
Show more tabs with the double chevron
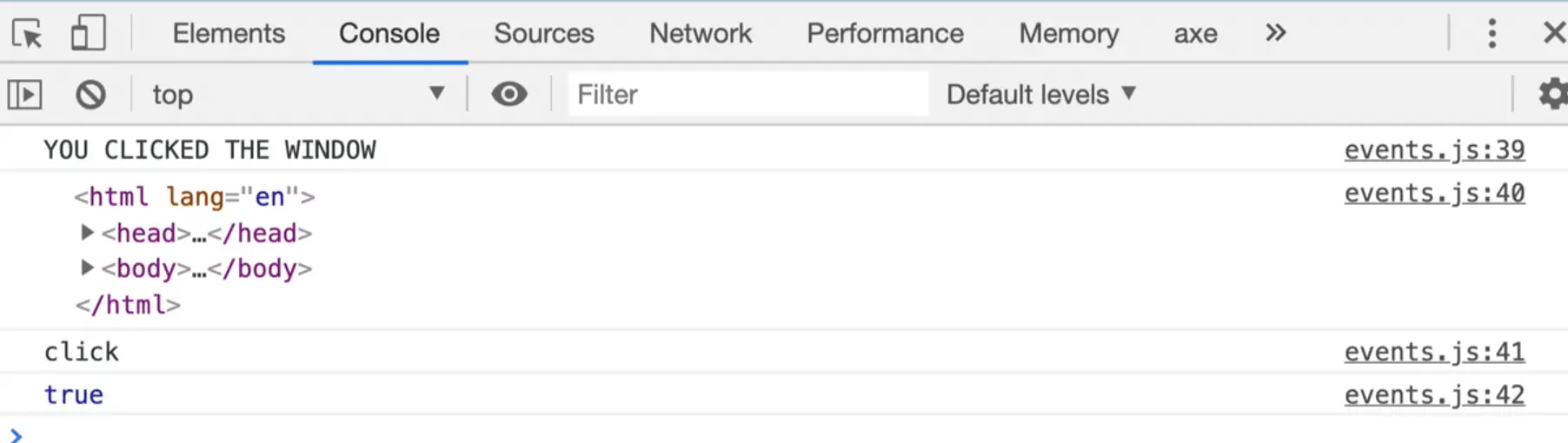pos(1275,33)
